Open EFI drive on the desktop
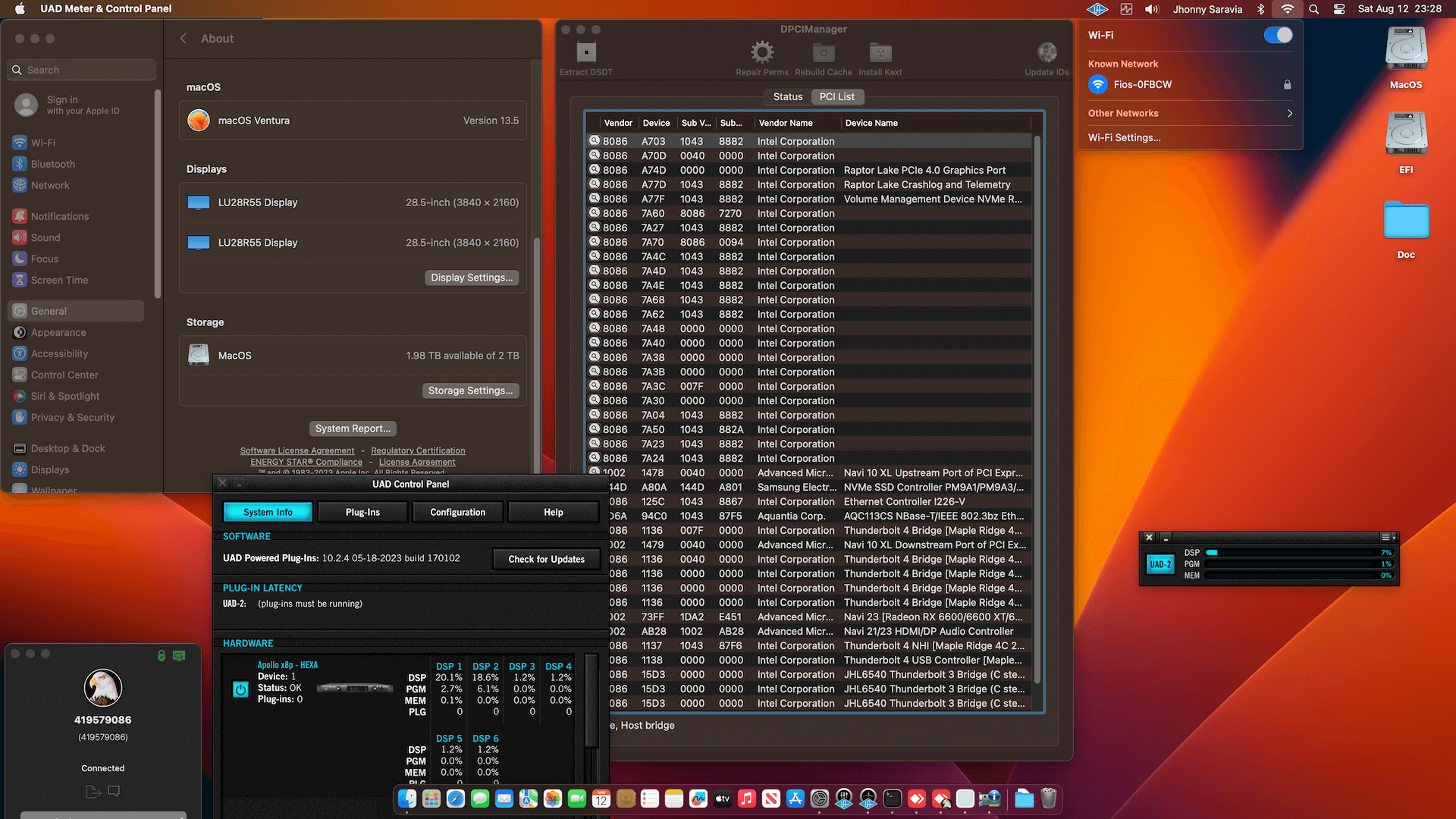 (1406, 142)
